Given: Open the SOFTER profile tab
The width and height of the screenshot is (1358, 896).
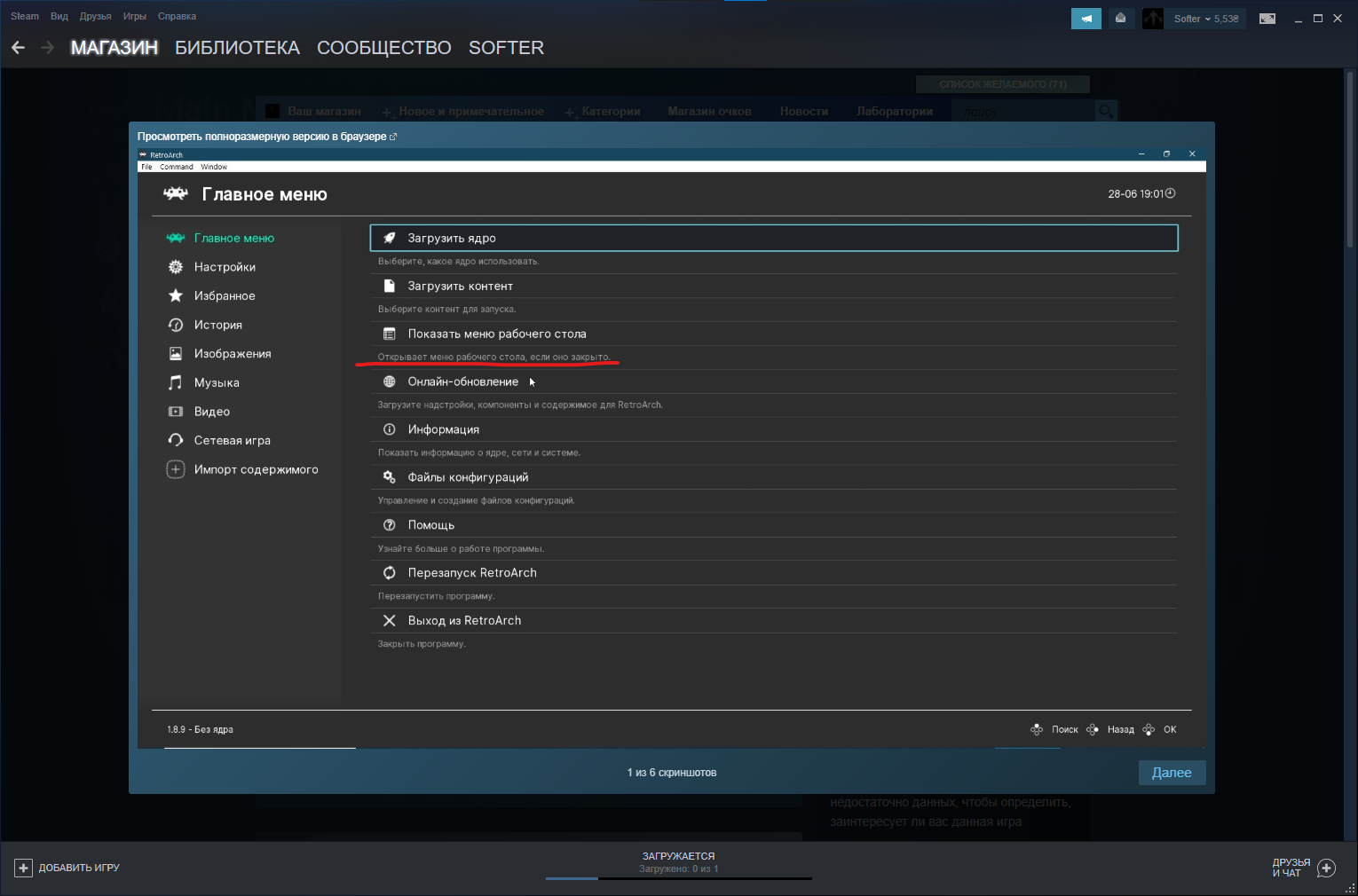Looking at the screenshot, I should click(x=506, y=48).
